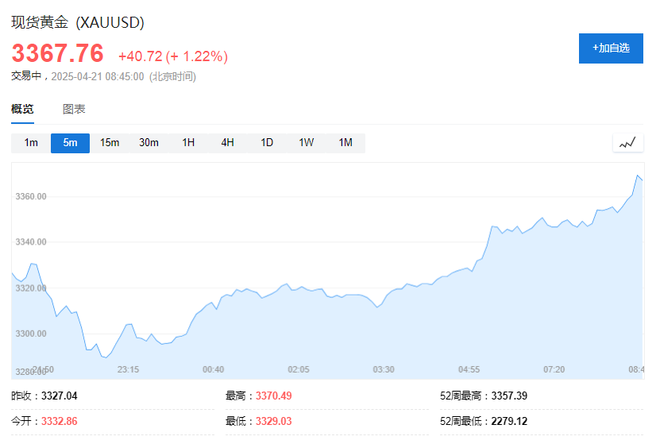Select the 1m timeframe
Screen dimensions: 660x444
point(31,143)
